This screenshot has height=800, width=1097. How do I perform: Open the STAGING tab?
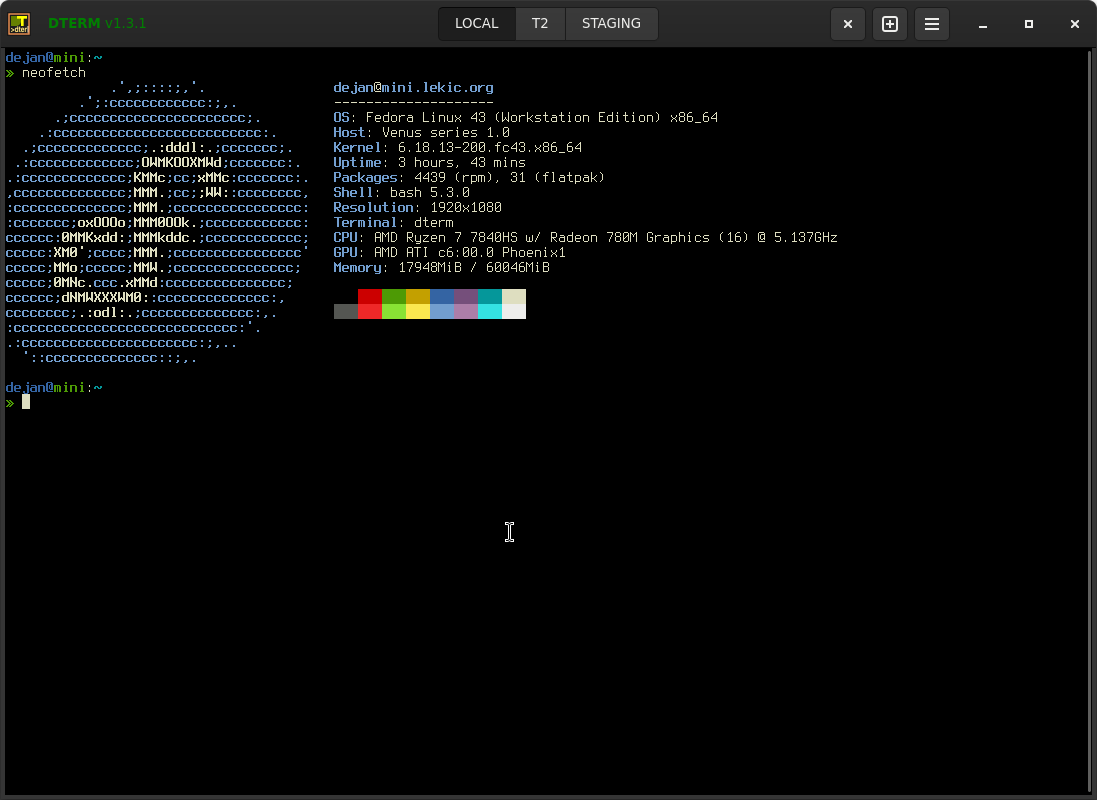click(611, 24)
